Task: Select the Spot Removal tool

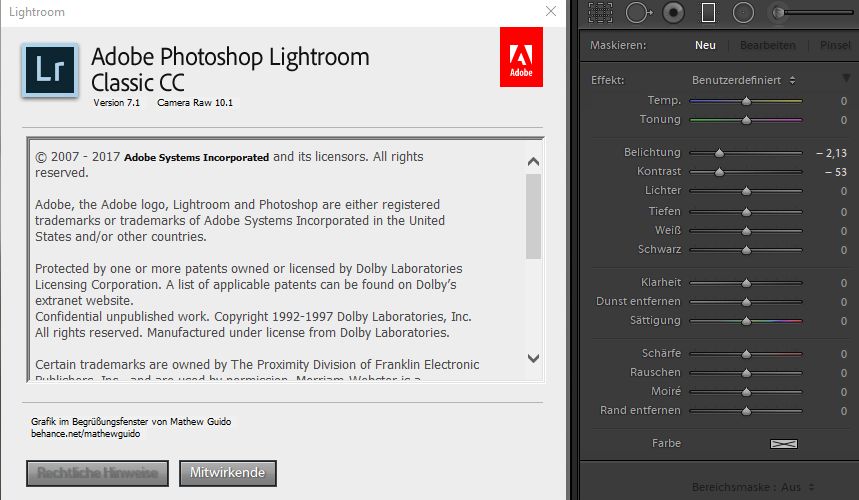Action: point(637,12)
